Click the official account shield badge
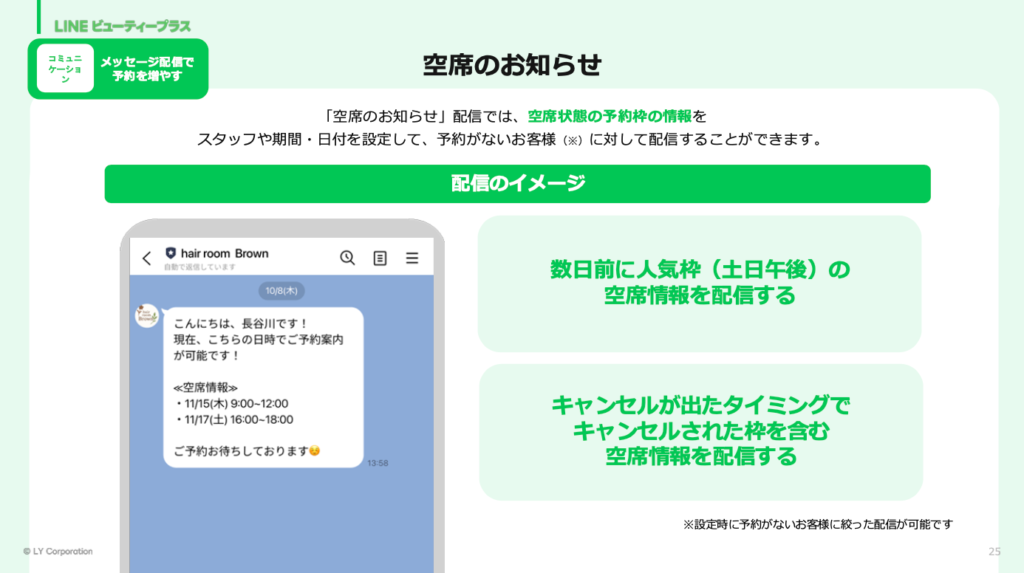 pyautogui.click(x=170, y=254)
